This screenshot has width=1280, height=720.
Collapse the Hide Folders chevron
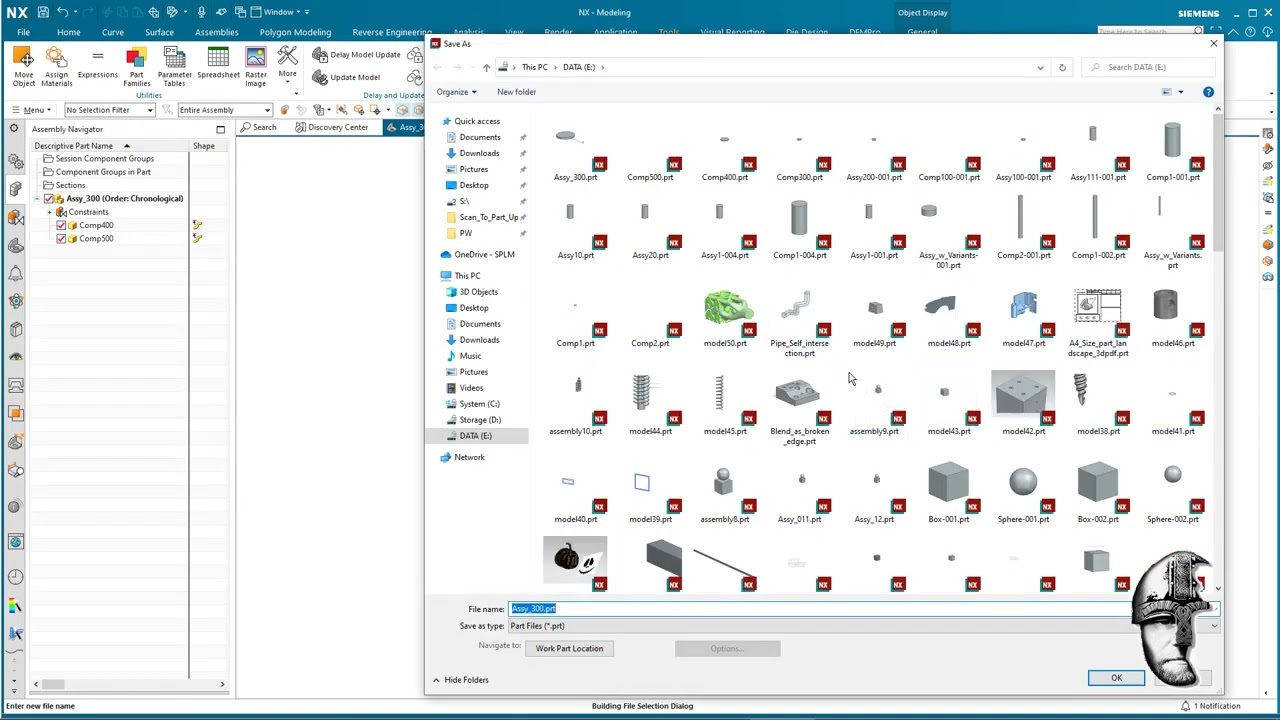point(436,680)
